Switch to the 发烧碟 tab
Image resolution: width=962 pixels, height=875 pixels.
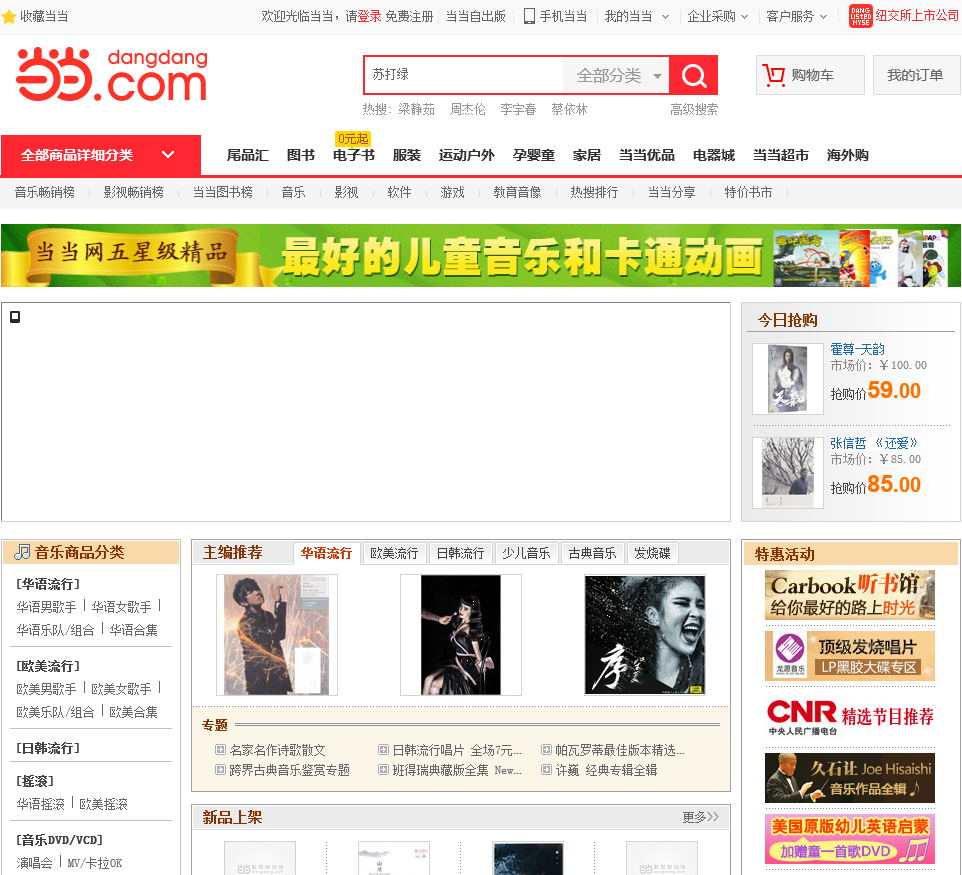[652, 553]
